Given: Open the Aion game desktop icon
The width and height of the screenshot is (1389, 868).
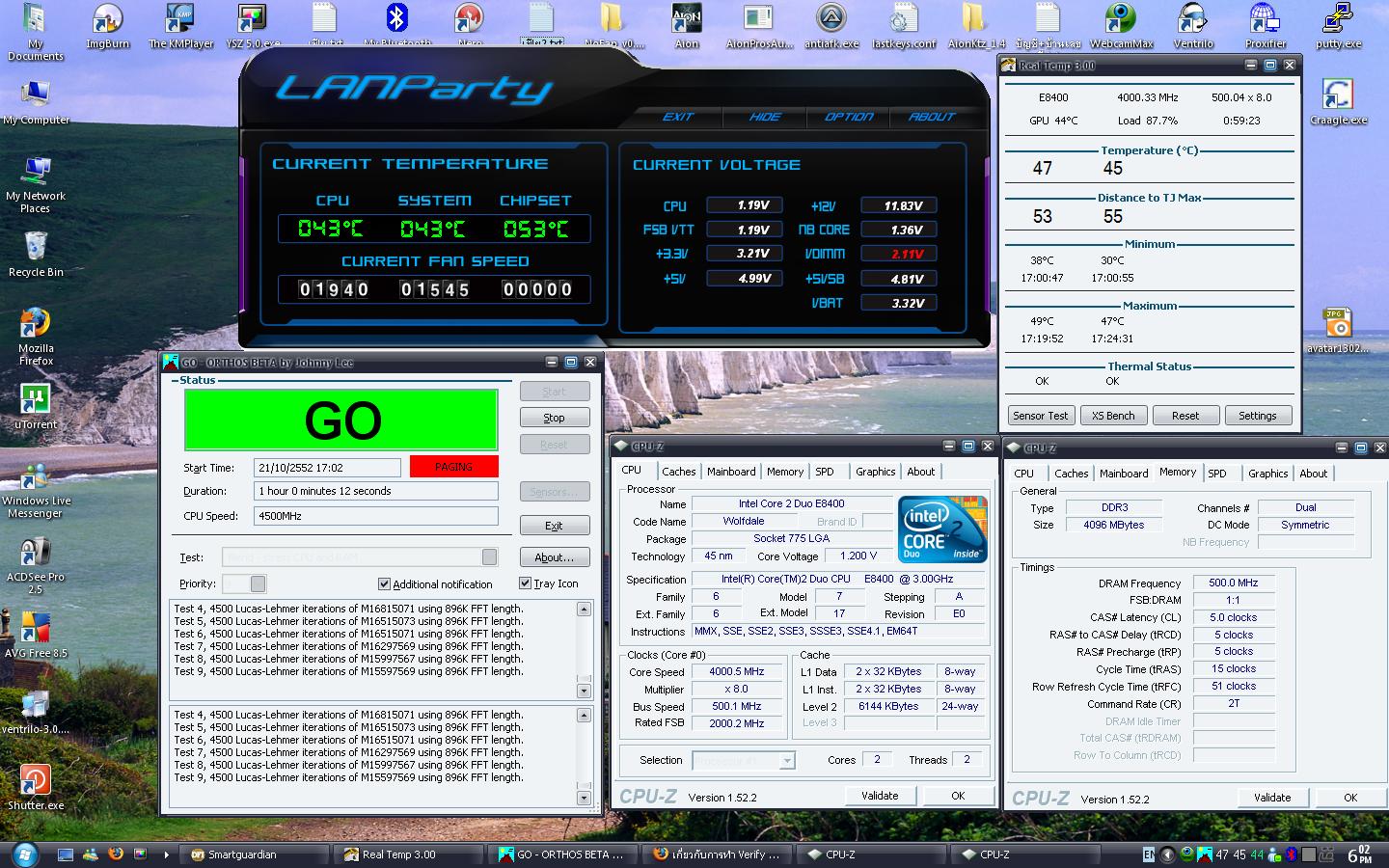Looking at the screenshot, I should coord(687,25).
